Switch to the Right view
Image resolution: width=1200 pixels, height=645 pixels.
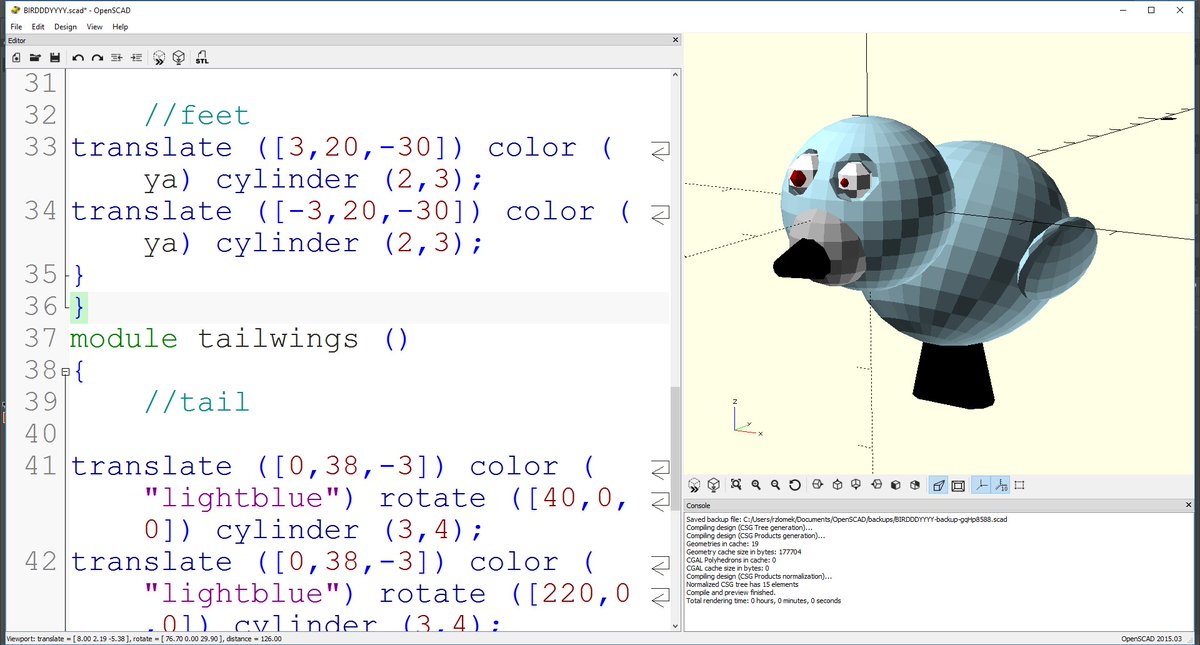(818, 485)
